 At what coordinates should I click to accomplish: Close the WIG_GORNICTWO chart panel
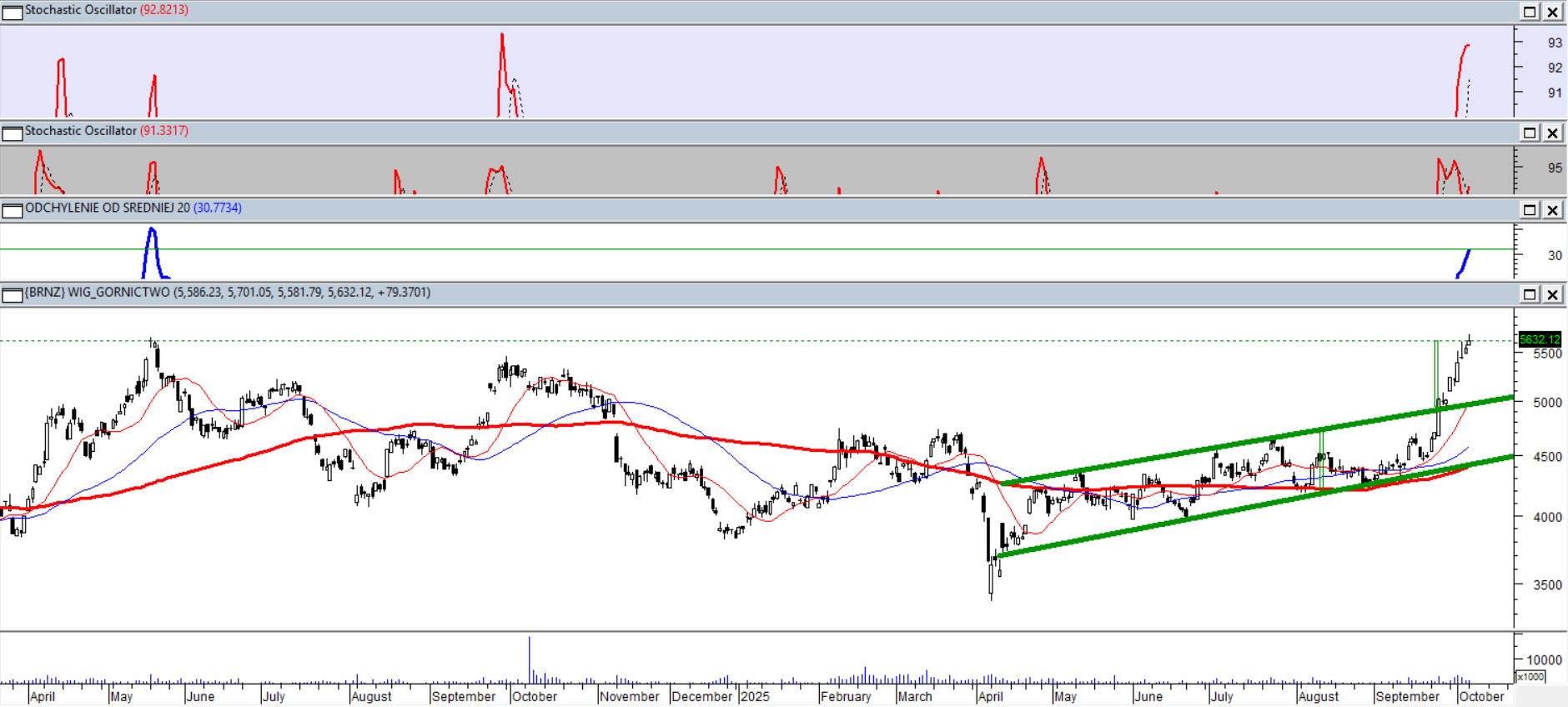click(x=1552, y=294)
